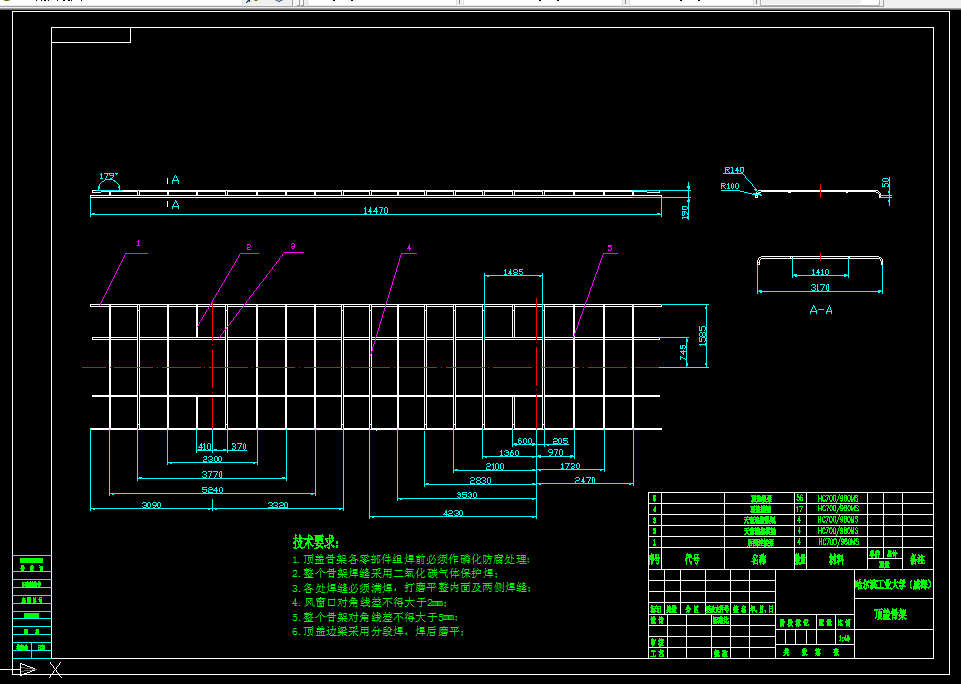The image size is (961, 684).
Task: Select the R140 radius annotation
Action: (x=734, y=170)
